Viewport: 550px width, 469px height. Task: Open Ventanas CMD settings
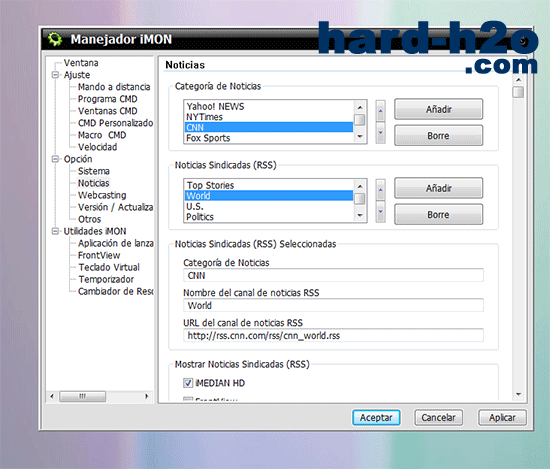[x=107, y=111]
